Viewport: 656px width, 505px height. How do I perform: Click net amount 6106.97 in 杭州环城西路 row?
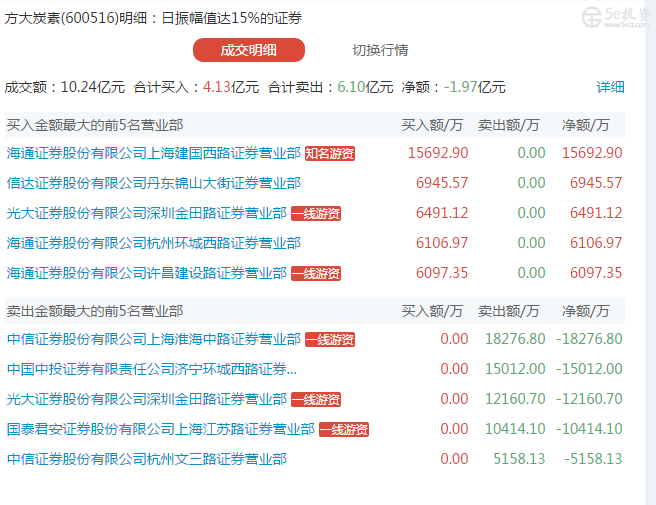click(x=596, y=243)
